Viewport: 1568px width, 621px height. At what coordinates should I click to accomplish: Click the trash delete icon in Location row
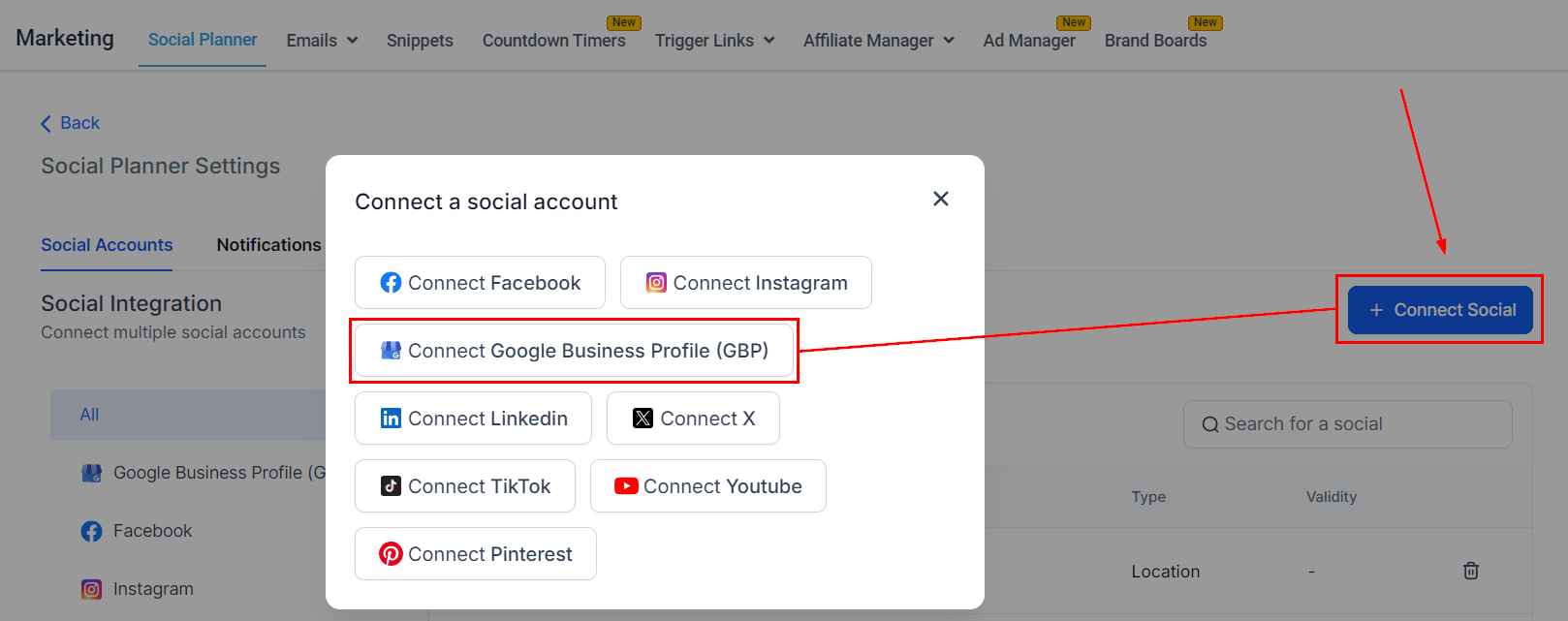click(x=1470, y=571)
